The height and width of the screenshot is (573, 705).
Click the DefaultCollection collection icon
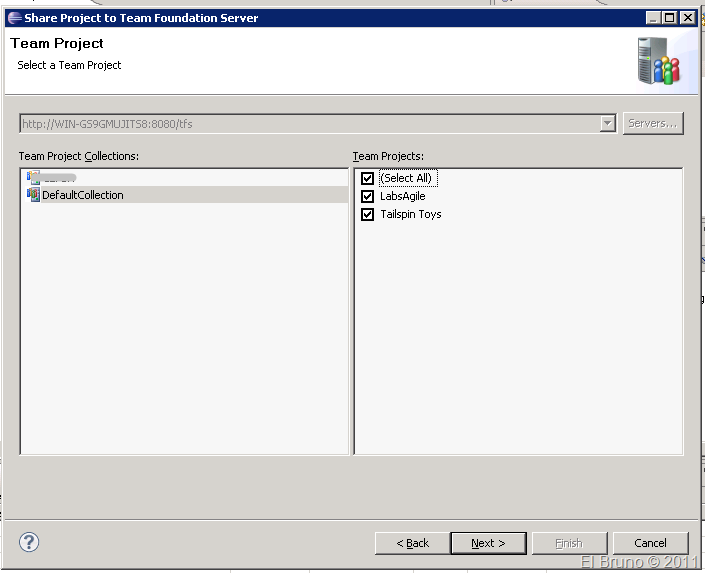(33, 195)
